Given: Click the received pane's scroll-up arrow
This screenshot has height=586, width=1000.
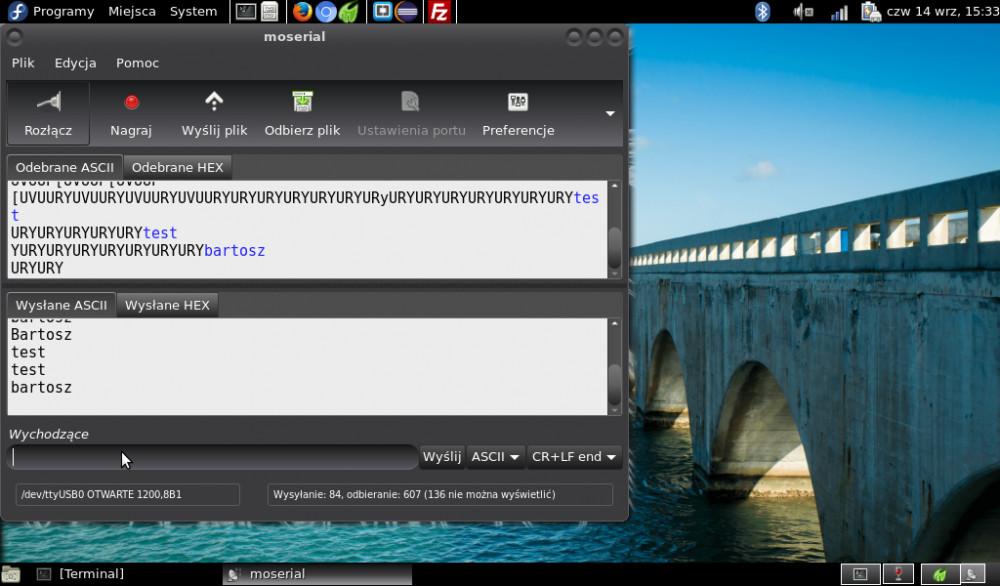Looking at the screenshot, I should (x=614, y=186).
